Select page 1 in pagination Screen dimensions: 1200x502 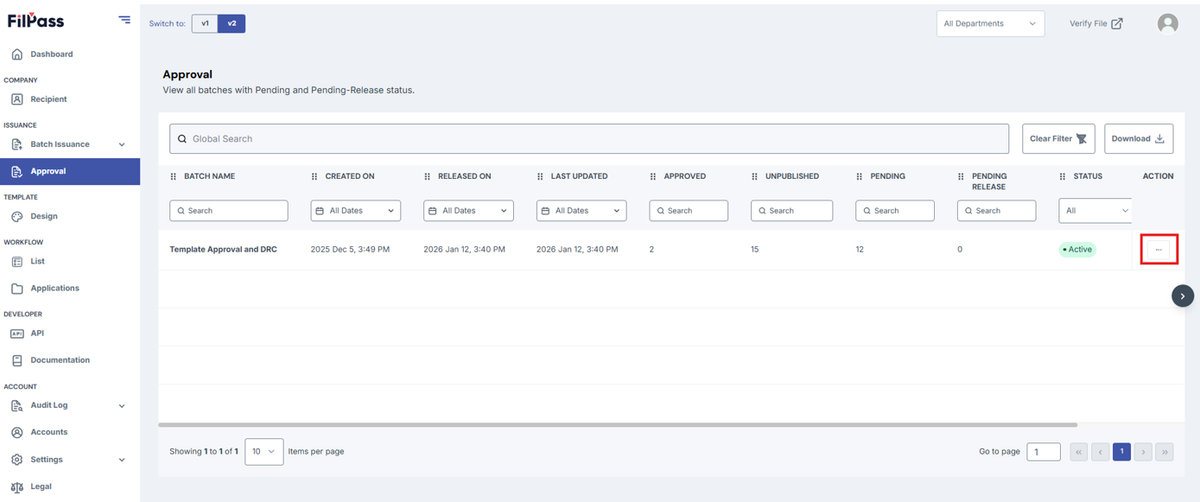click(x=1122, y=452)
